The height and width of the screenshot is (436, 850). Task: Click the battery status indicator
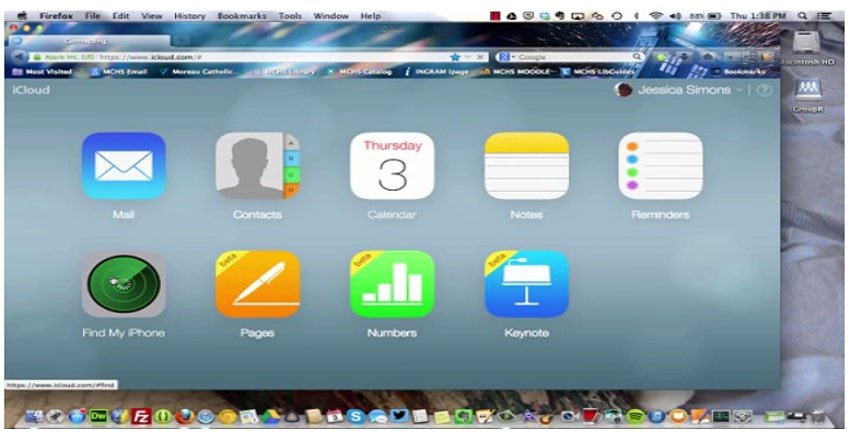pyautogui.click(x=705, y=16)
